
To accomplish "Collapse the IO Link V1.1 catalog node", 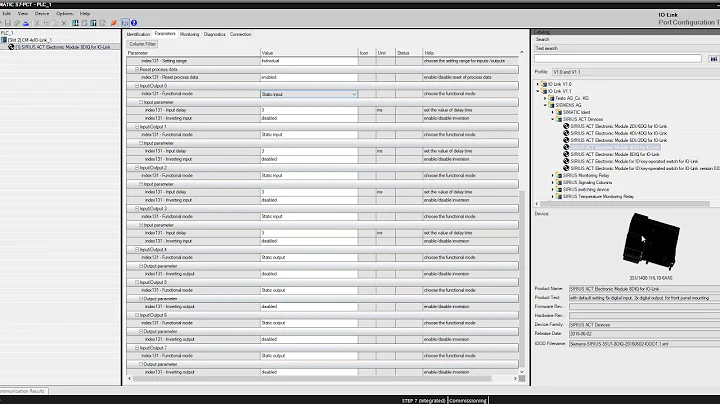I will (538, 91).
